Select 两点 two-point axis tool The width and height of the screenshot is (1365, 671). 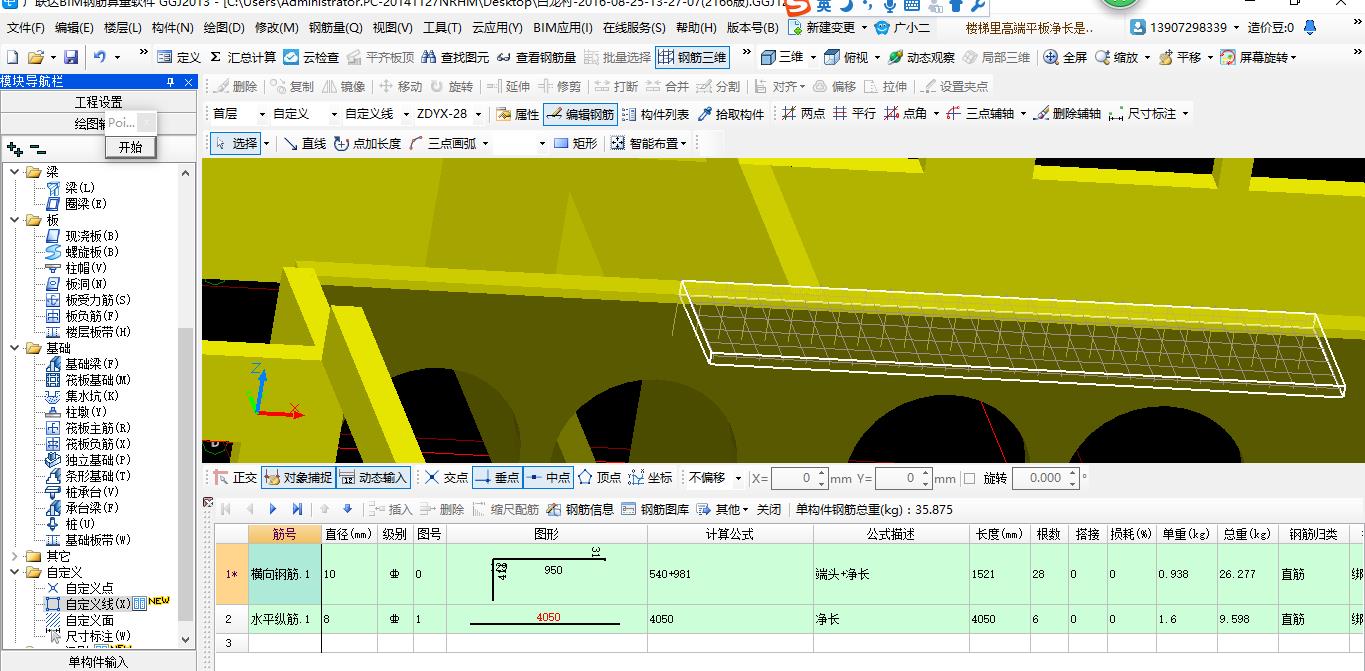pos(804,114)
